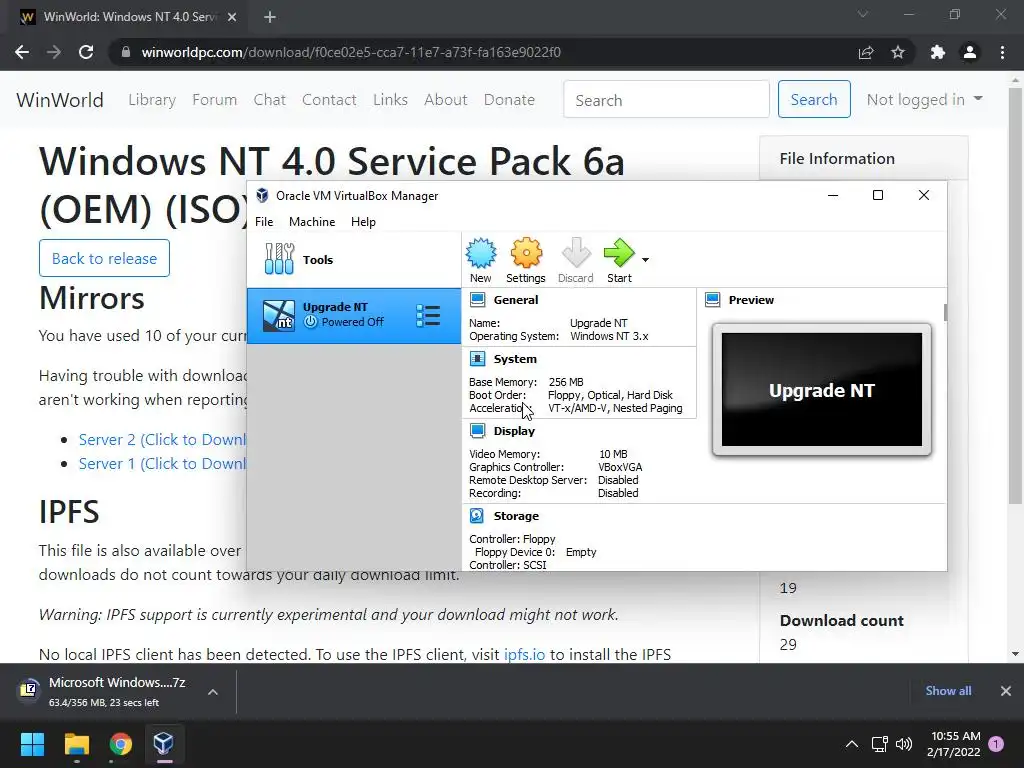Open the Forum nav link
Viewport: 1024px width, 768px height.
tap(214, 100)
